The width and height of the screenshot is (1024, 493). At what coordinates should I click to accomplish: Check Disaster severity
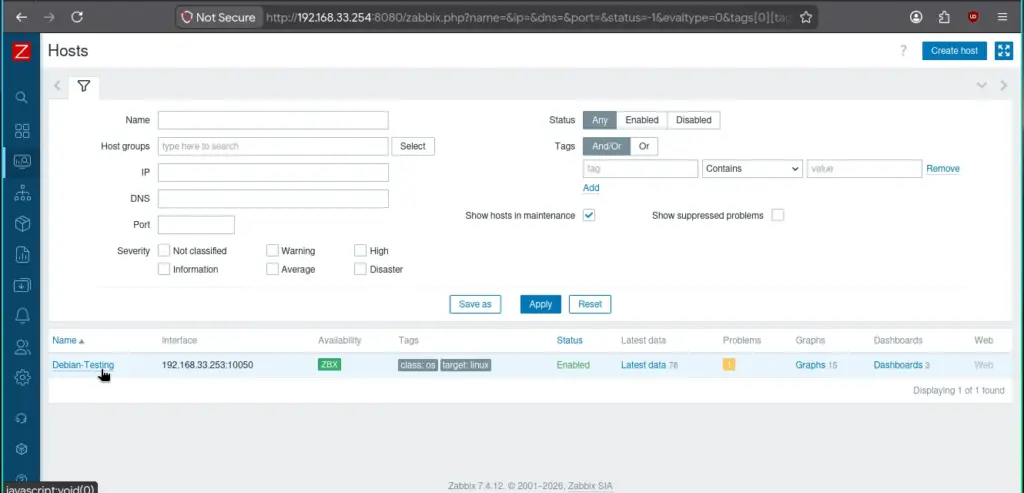click(x=360, y=269)
